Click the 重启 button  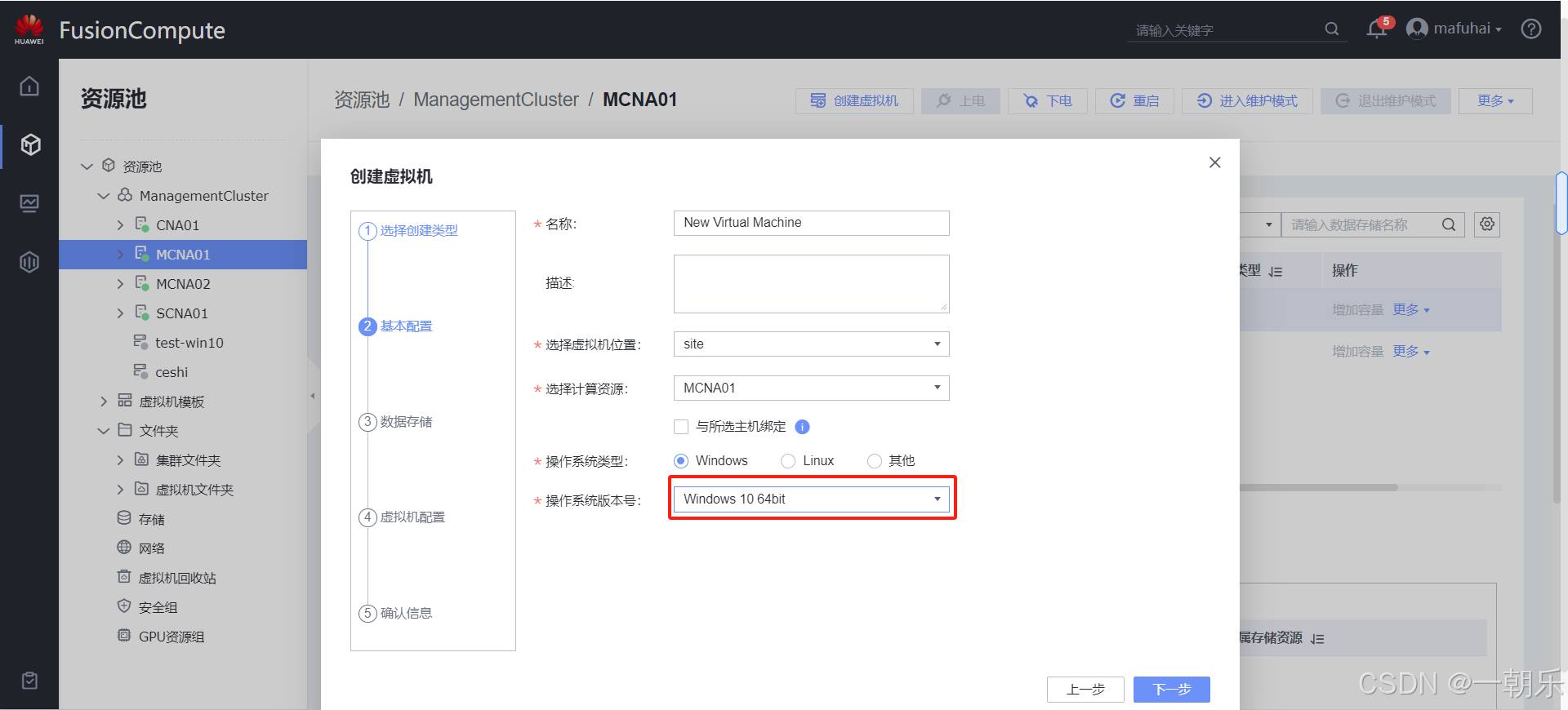[1134, 100]
